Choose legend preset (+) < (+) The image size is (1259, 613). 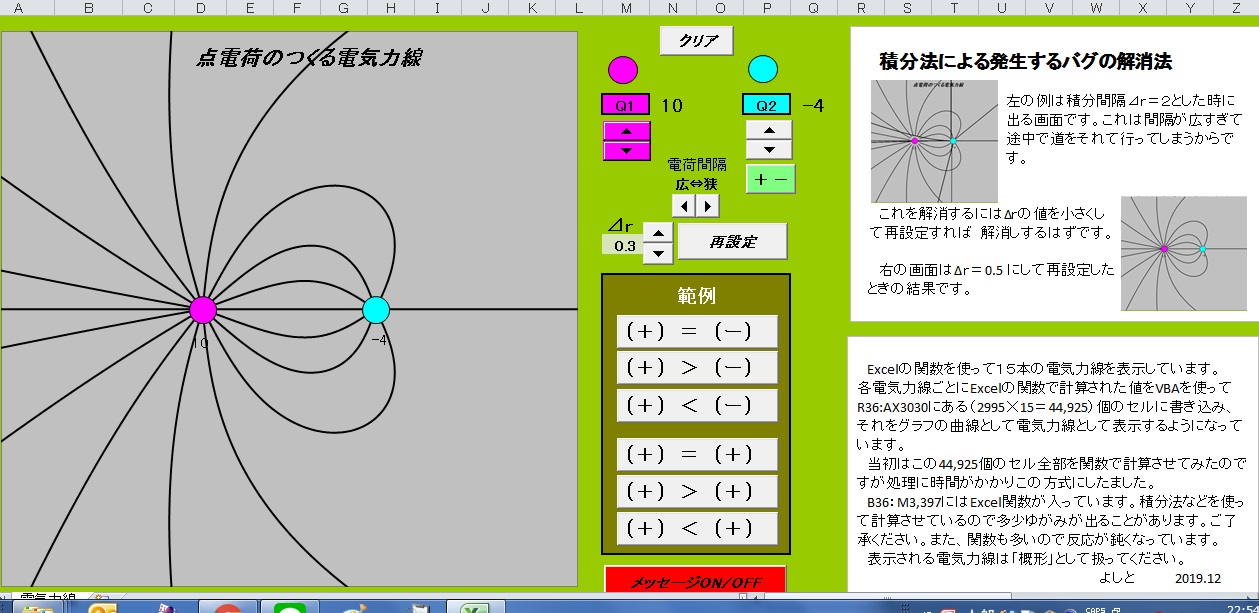[697, 528]
